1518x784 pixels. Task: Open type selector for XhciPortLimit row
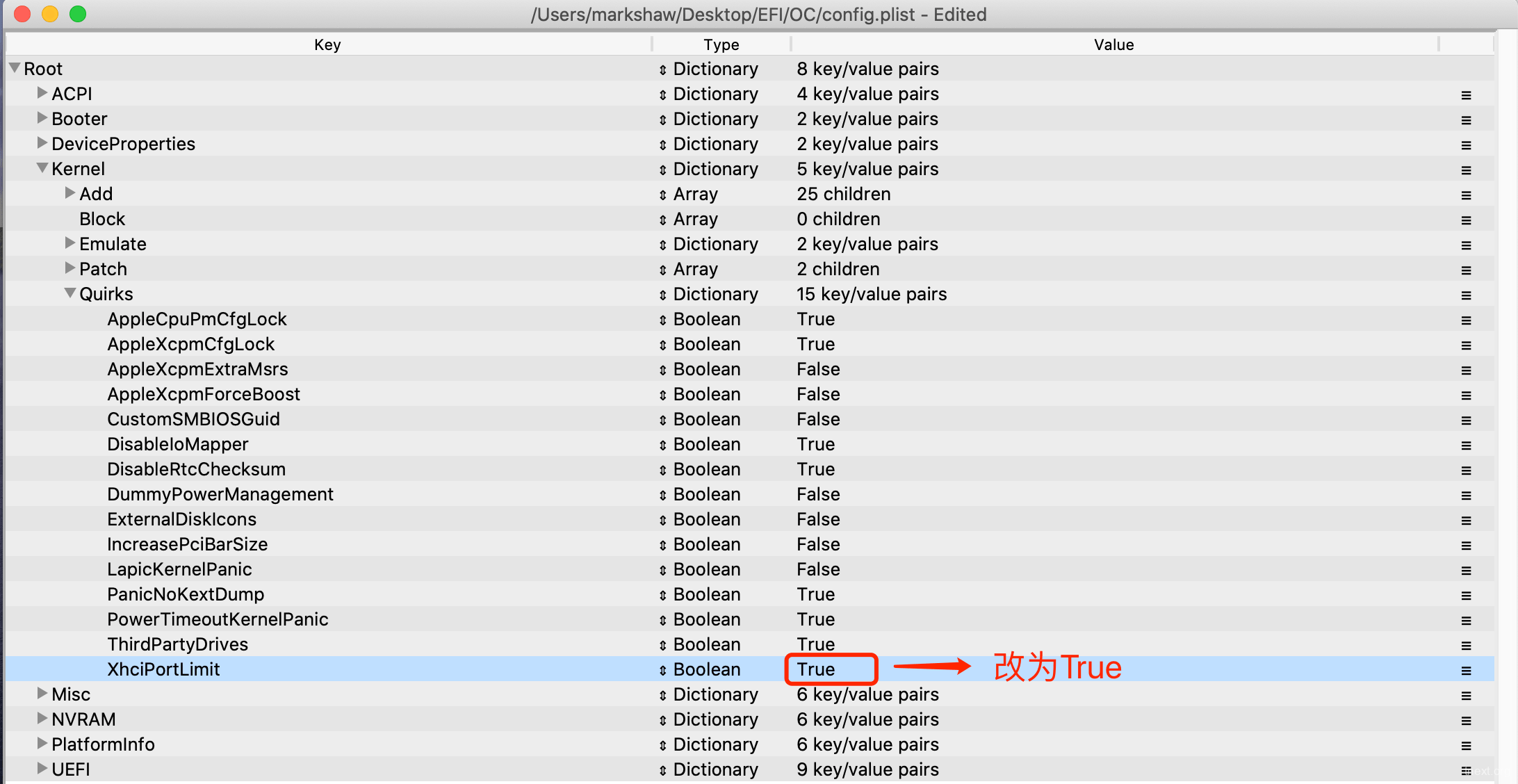click(x=662, y=670)
